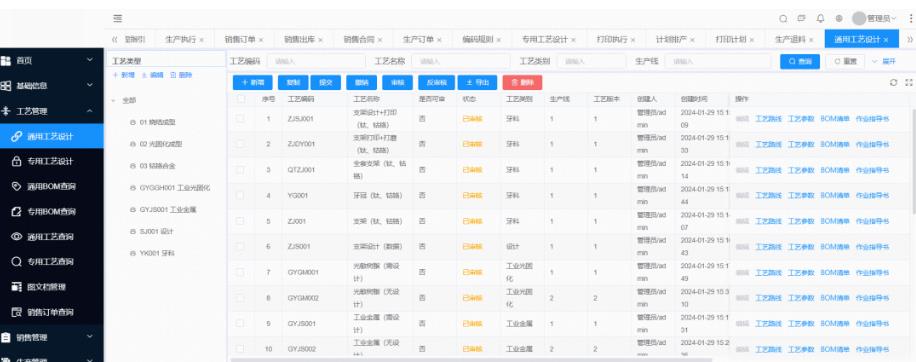Click the blue 查询 search button
This screenshot has height=362, width=916.
coord(800,61)
